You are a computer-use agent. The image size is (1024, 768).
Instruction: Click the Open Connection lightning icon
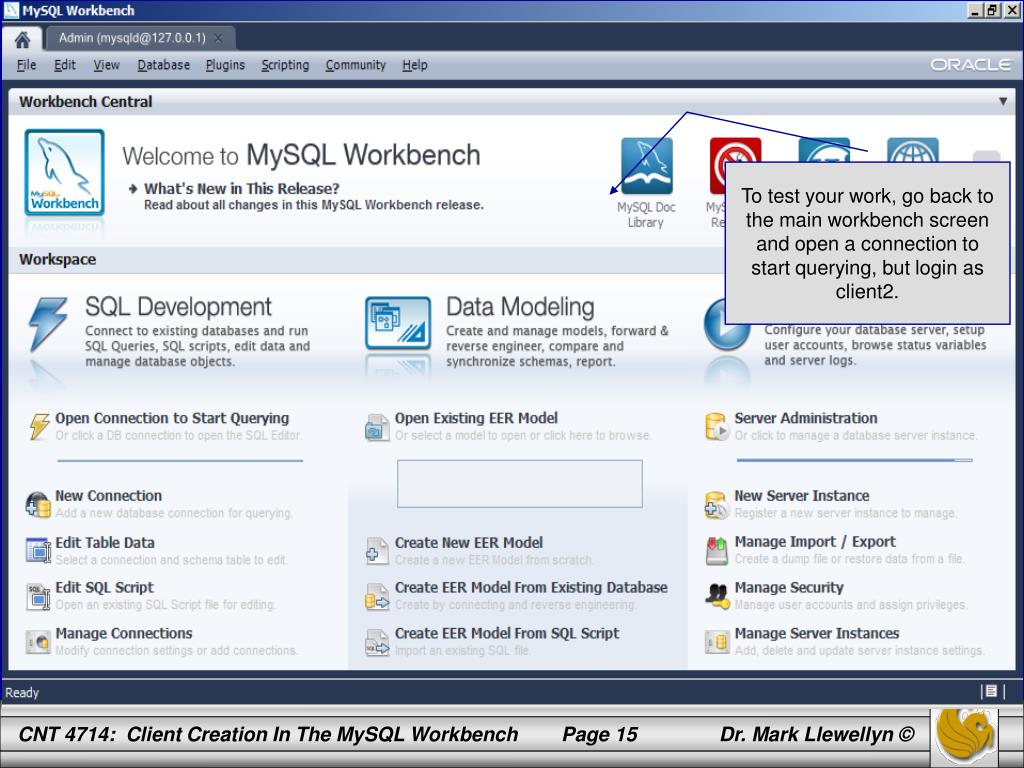pos(39,426)
